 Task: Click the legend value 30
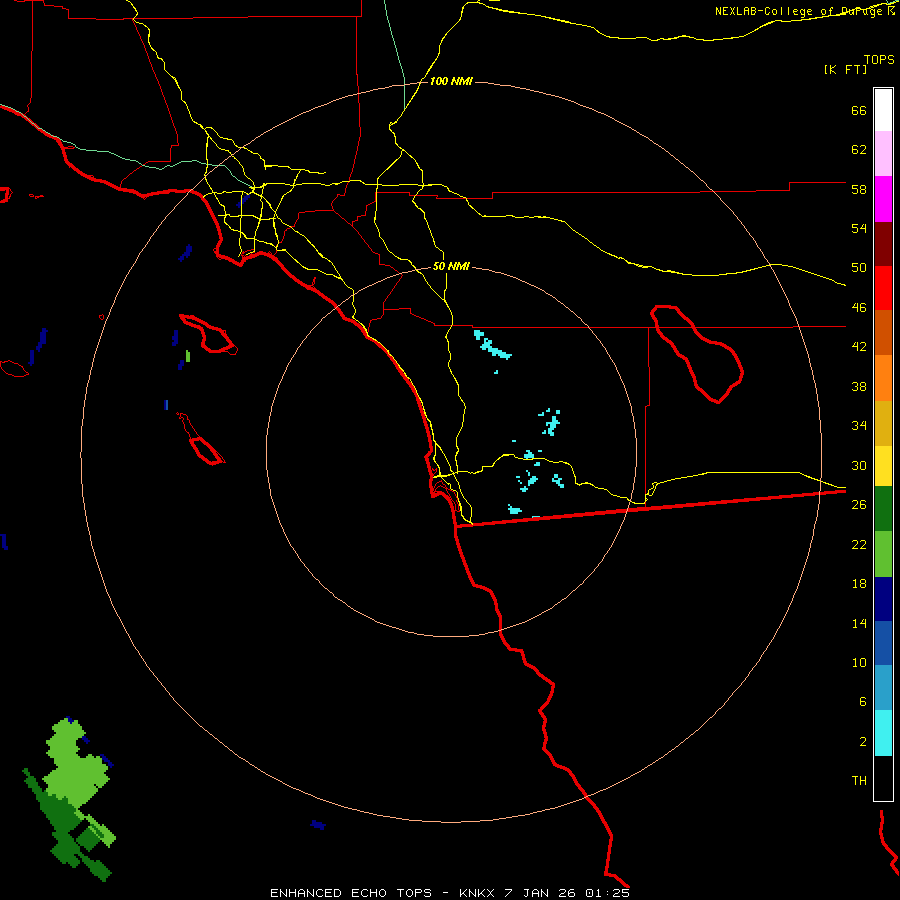(859, 465)
